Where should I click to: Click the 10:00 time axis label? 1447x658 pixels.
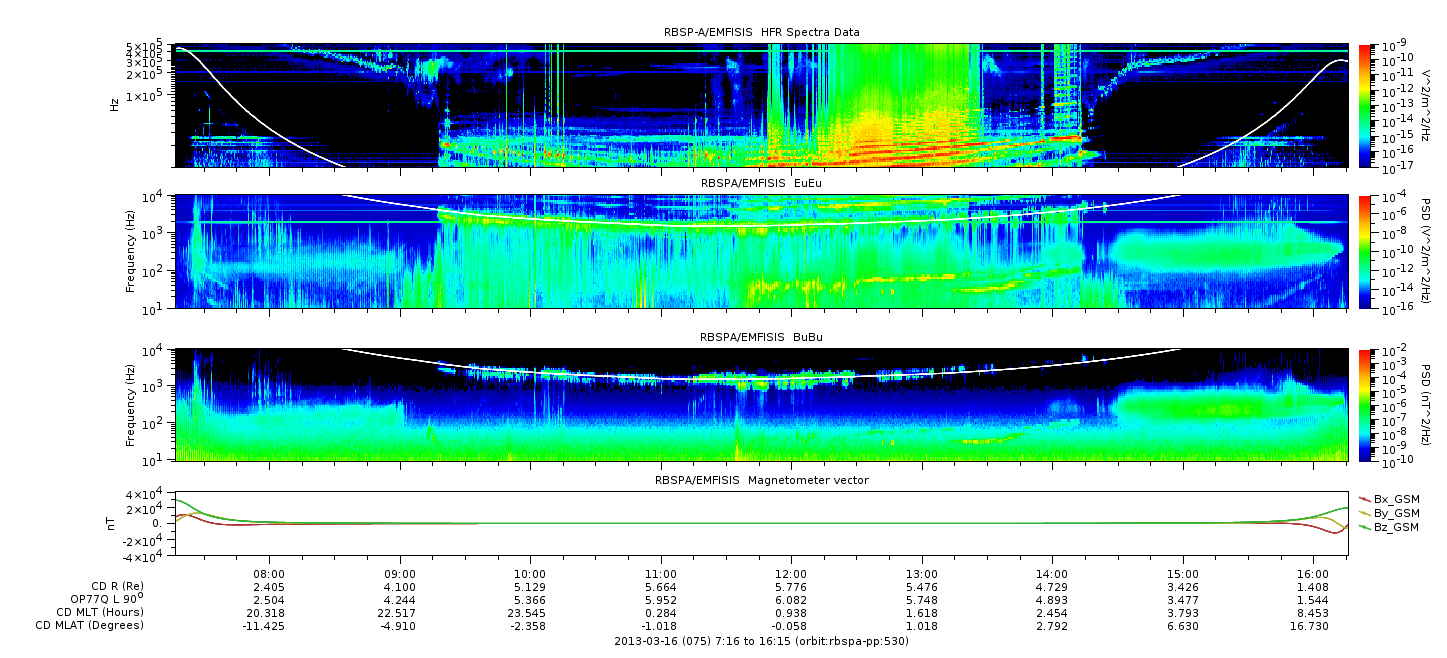530,574
